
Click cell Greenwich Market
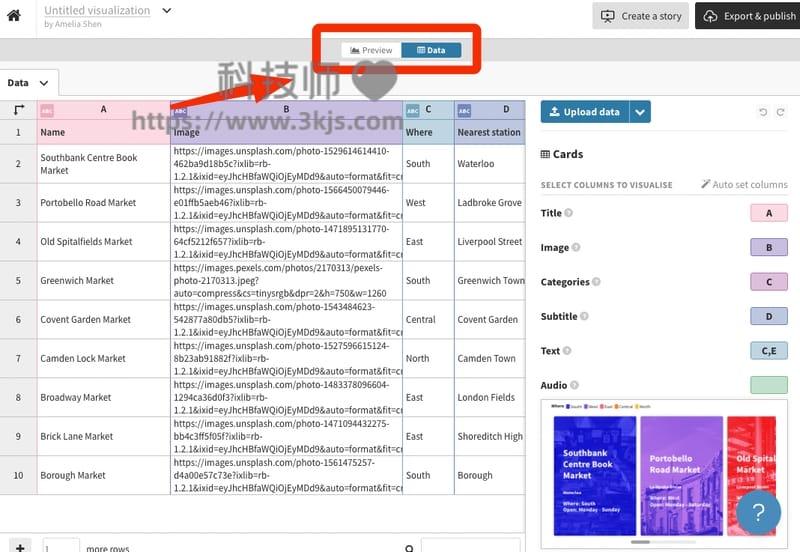104,281
